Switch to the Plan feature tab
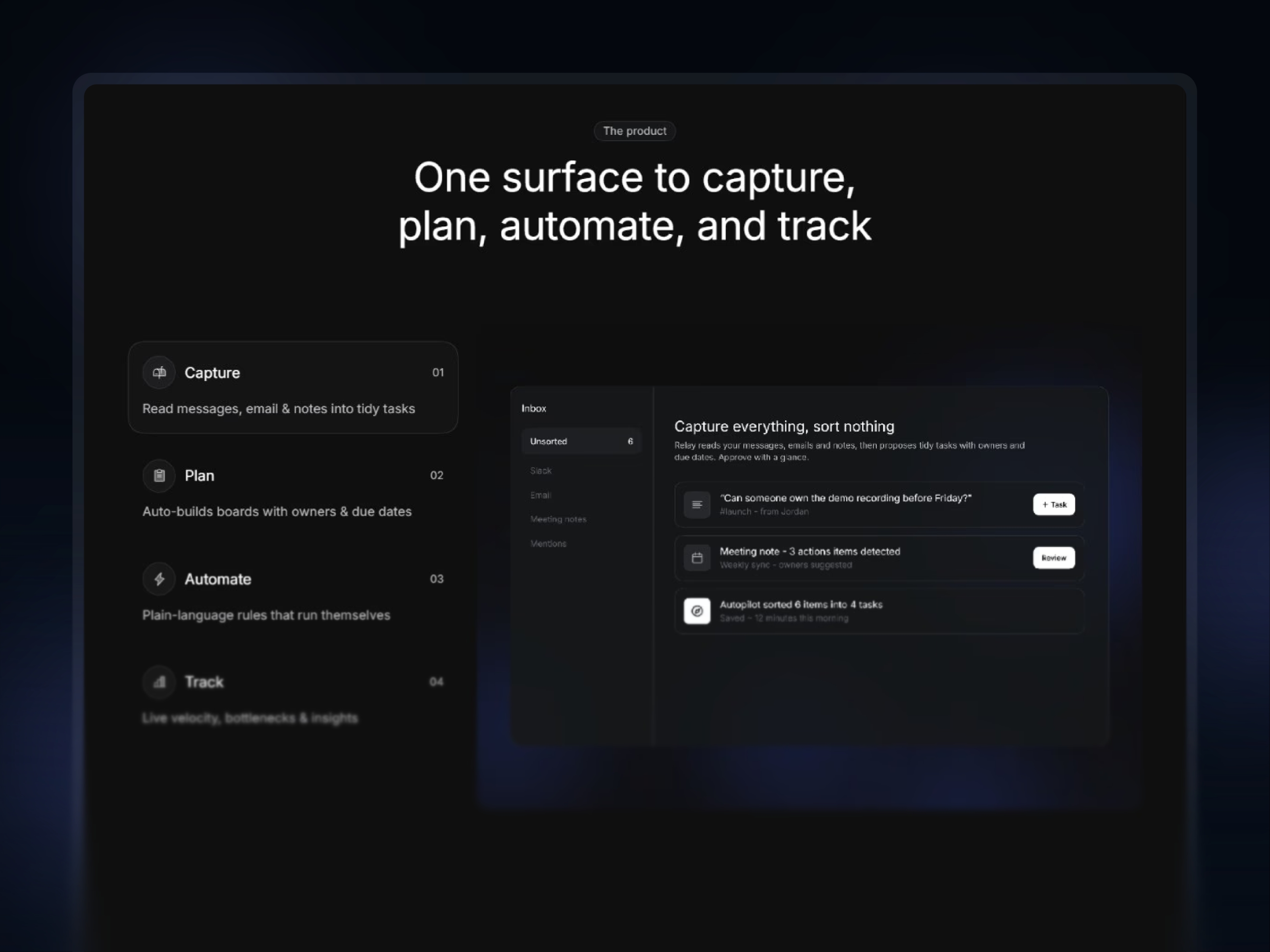The image size is (1270, 952). (x=293, y=491)
